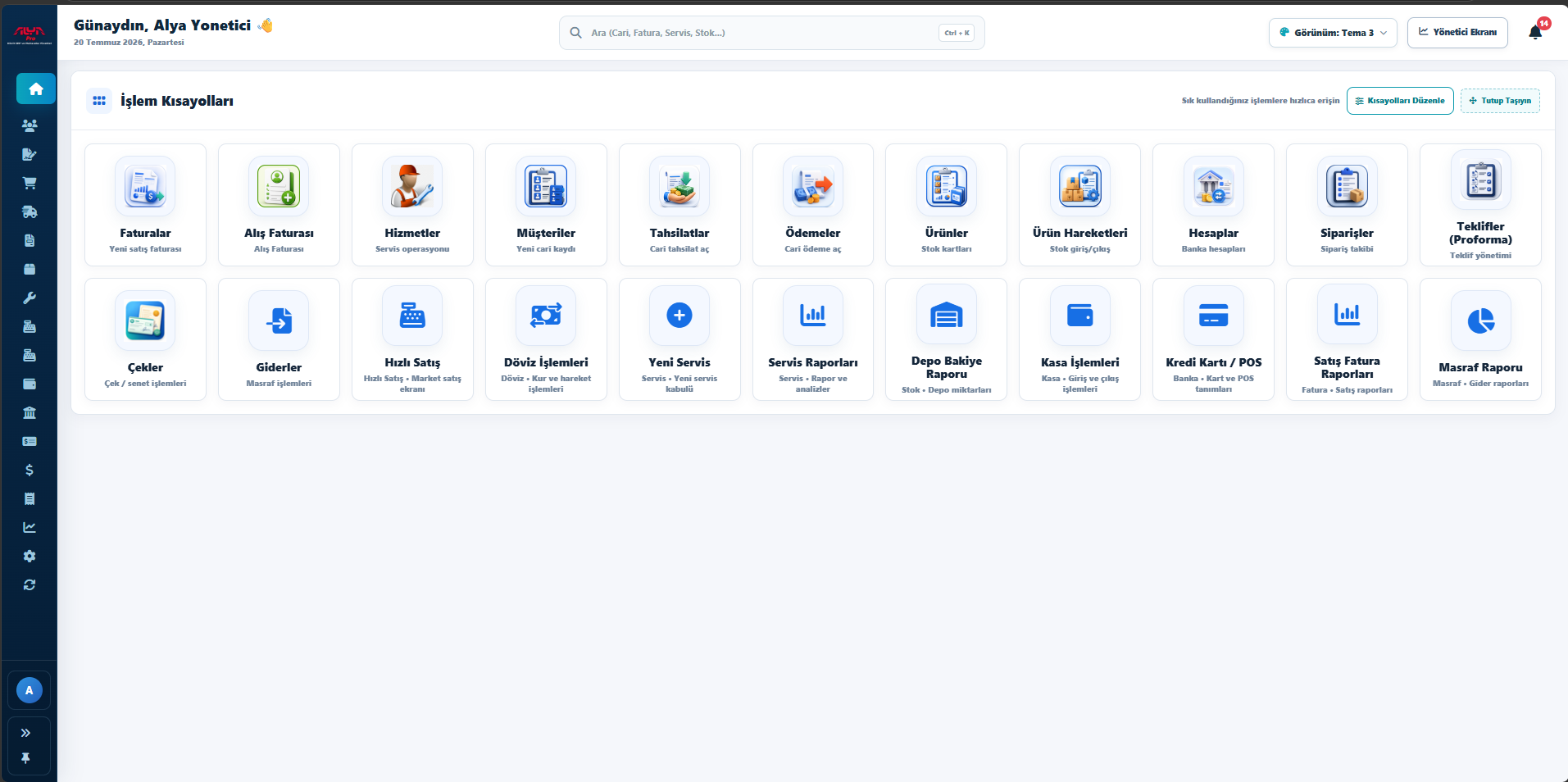1568x782 pixels.
Task: Open the Faturalar shortcut card
Action: coord(145,205)
